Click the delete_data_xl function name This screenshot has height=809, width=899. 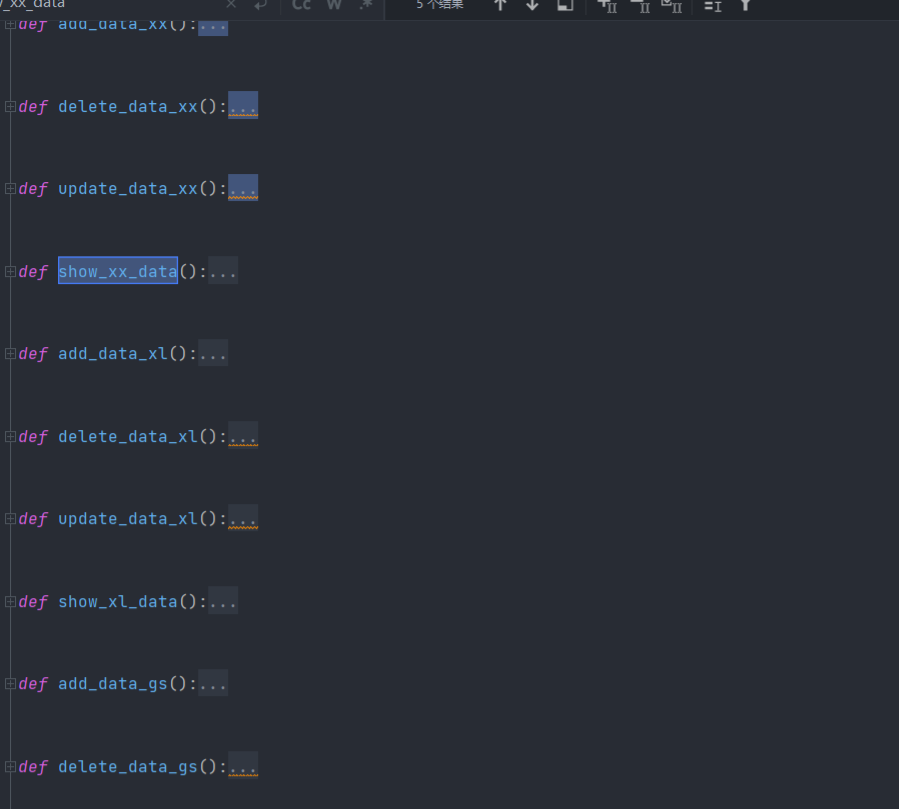coord(128,437)
